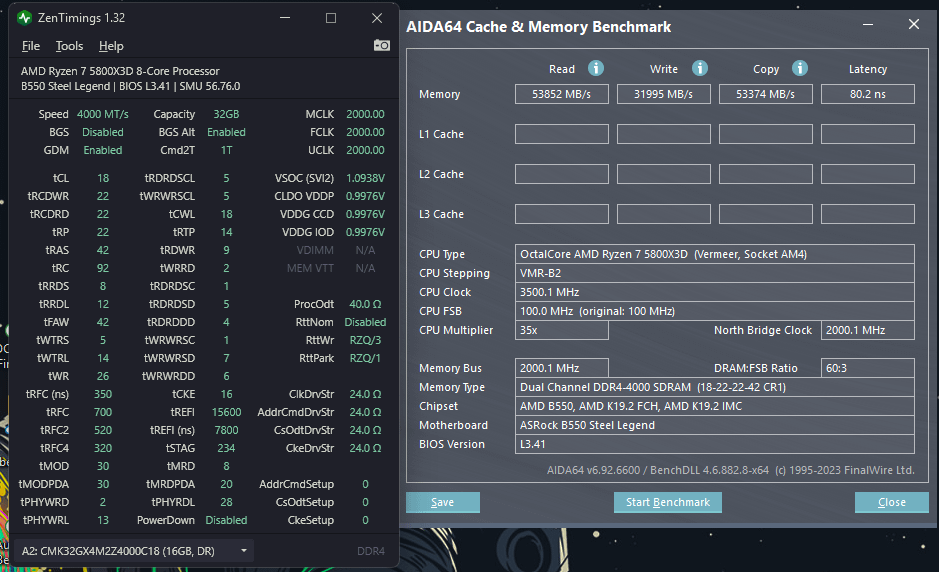
Task: Click the RttPark value RZQ/1
Action: 365,358
